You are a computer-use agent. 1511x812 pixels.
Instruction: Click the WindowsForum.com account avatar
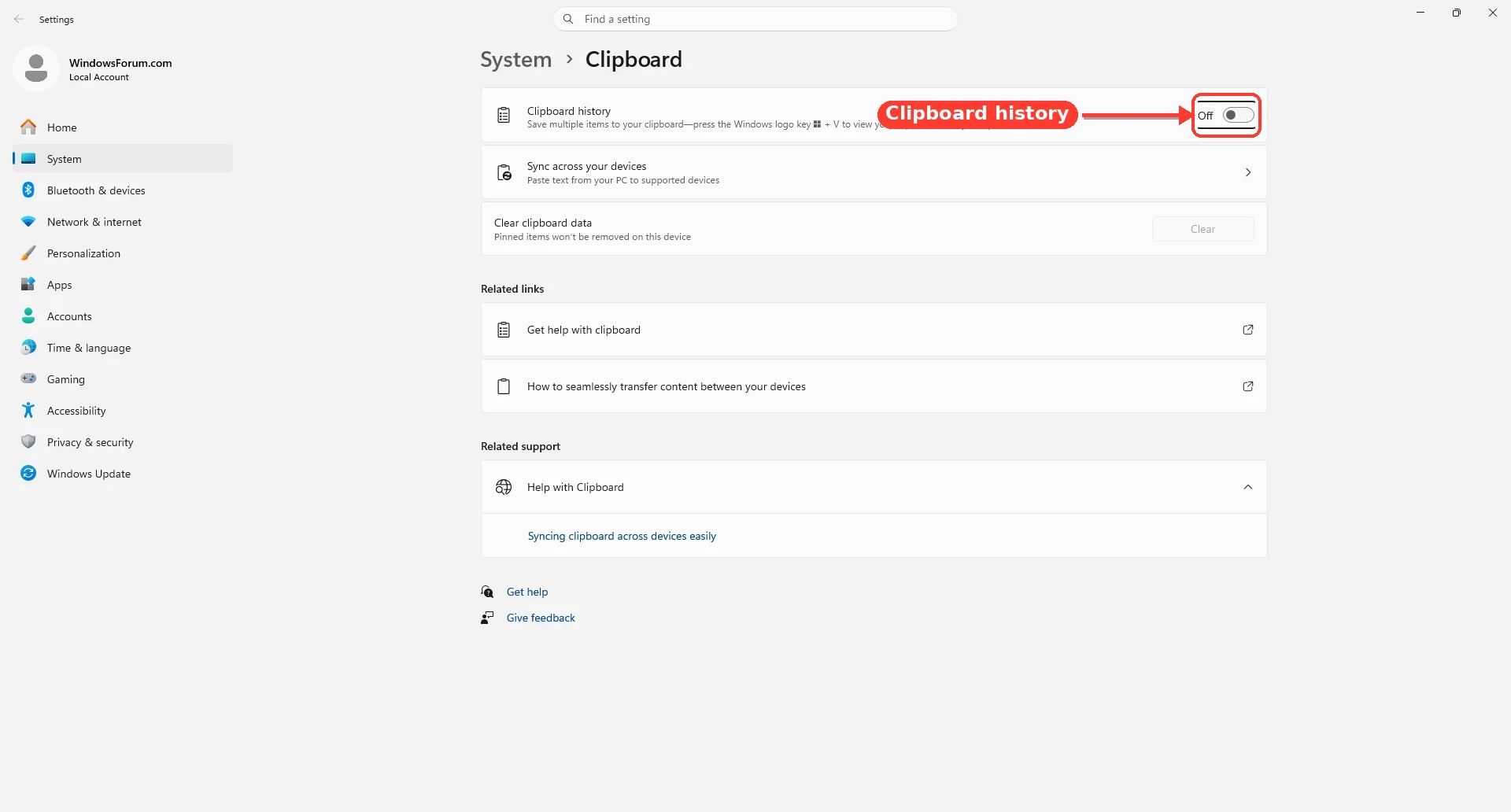(36, 68)
